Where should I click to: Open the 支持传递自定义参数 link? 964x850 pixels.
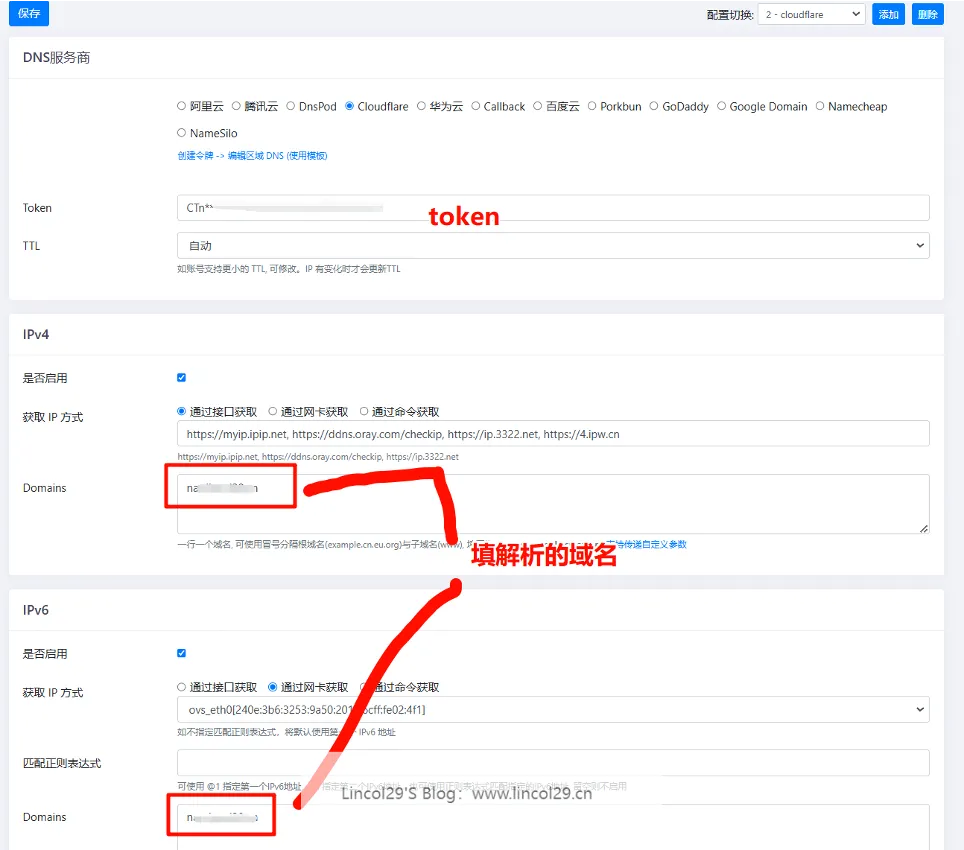647,544
